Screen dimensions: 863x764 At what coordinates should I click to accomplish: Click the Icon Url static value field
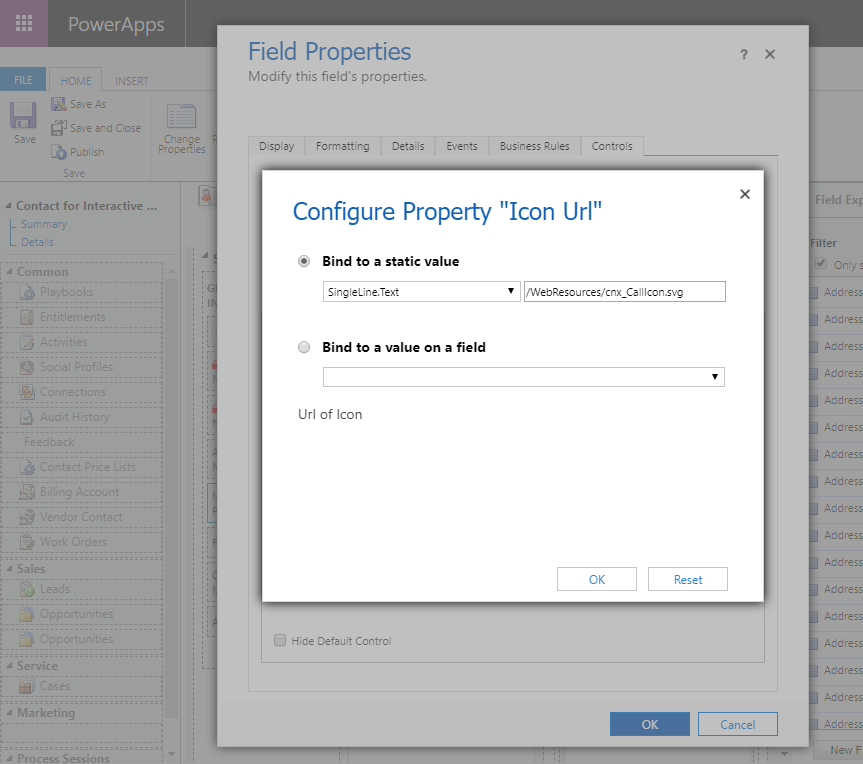point(625,292)
